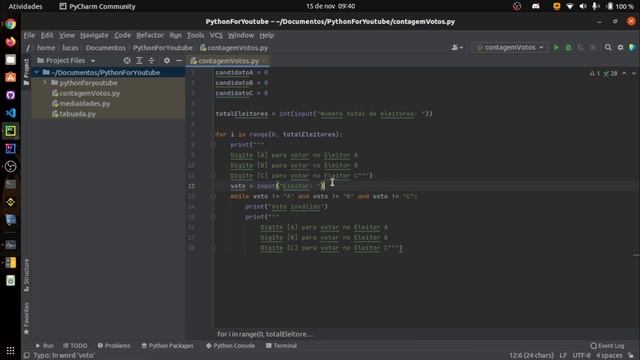This screenshot has height=360, width=640.
Task: Open the Python Packages tool window
Action: point(167,346)
